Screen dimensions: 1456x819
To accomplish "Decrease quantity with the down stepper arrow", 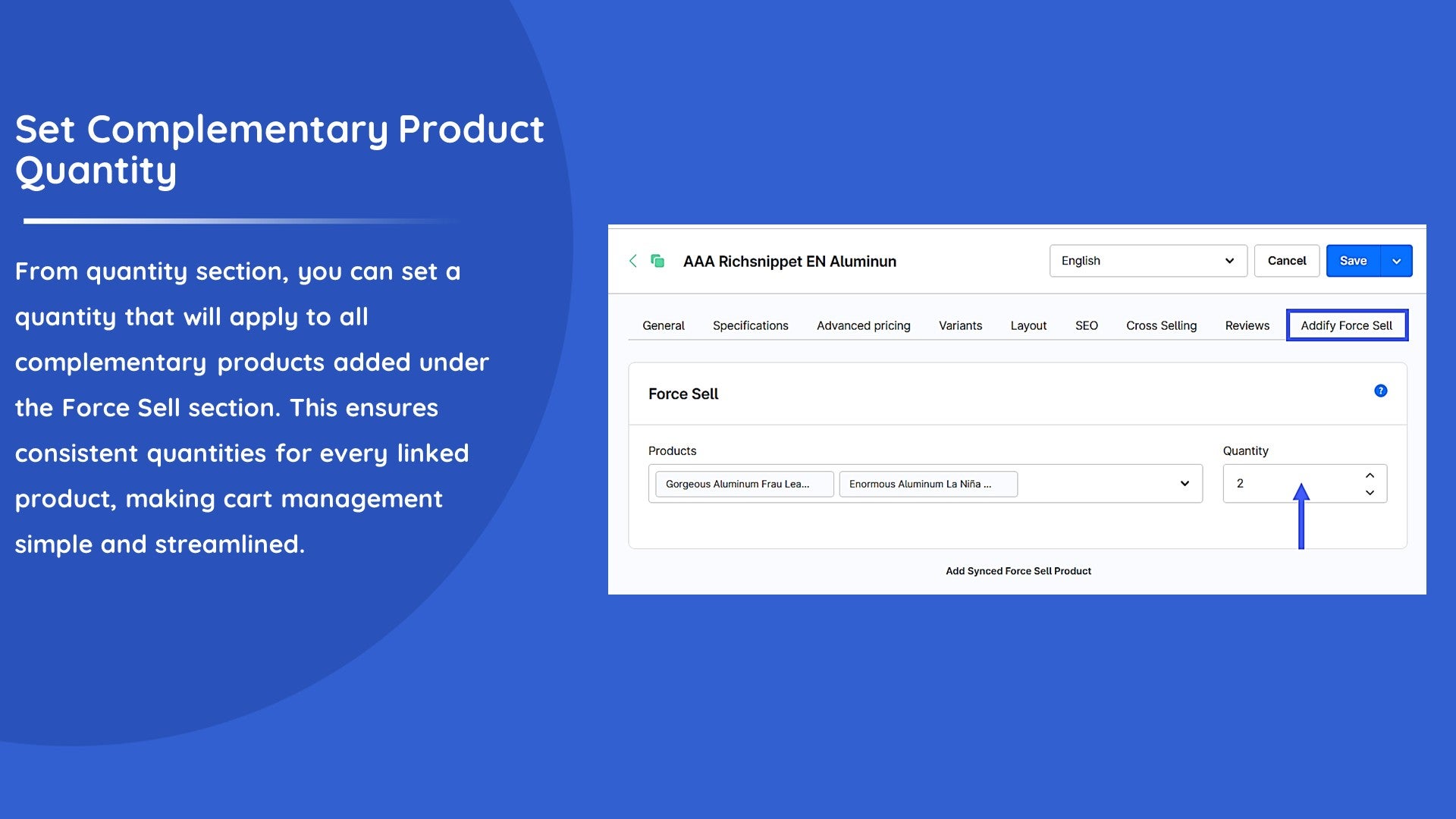I will coord(1370,493).
